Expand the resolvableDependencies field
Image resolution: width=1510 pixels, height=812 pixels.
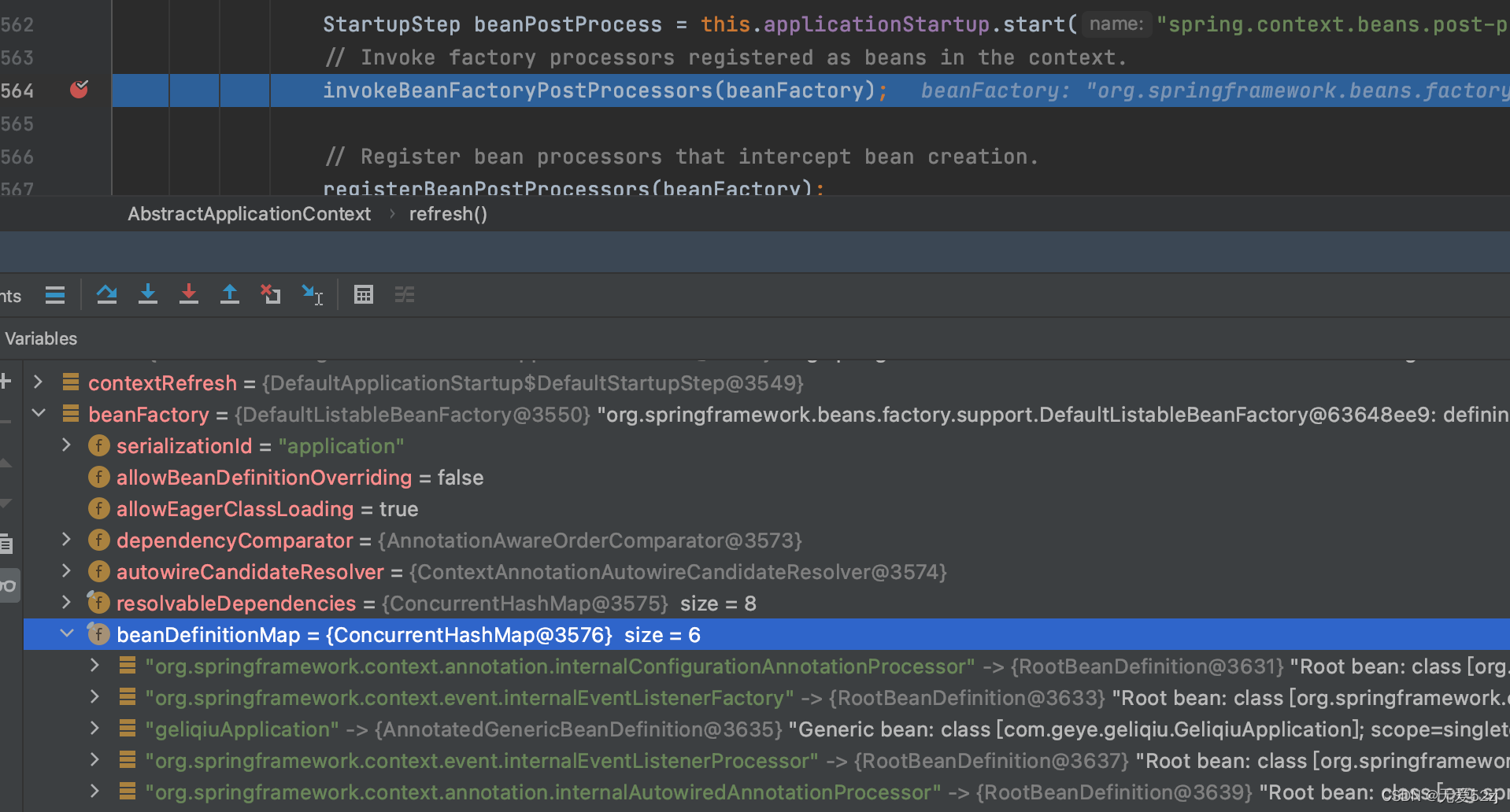tap(67, 603)
